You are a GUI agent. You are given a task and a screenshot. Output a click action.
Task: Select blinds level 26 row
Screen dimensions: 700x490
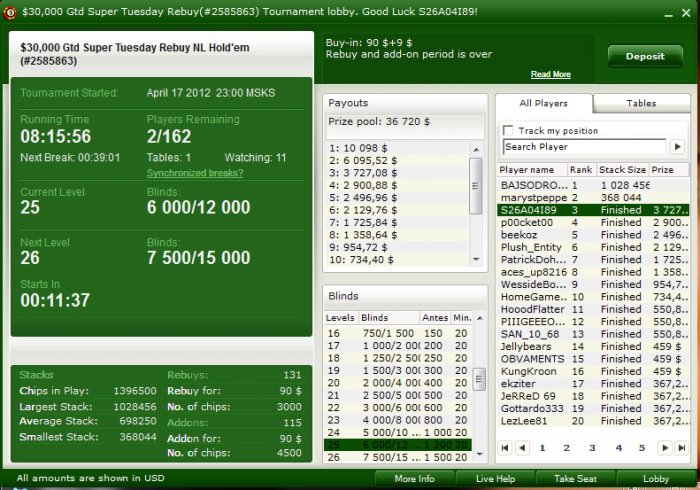[398, 457]
